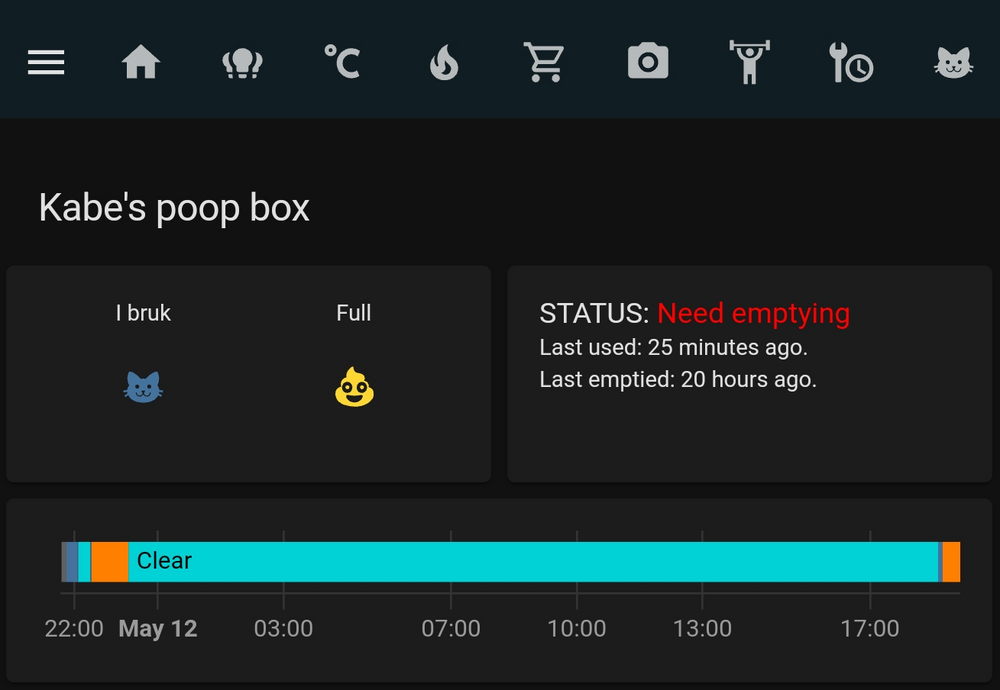Click the cyan "Clear" timeline segment
Viewport: 1000px width, 690px height.
coord(530,561)
